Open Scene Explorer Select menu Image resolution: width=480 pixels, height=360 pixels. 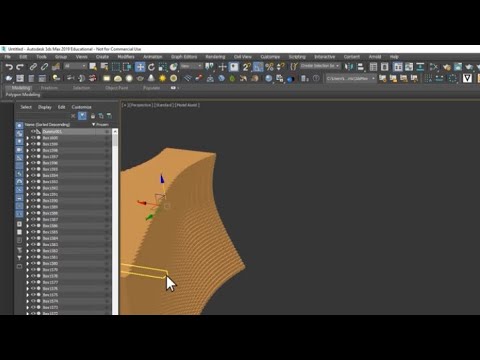[26, 107]
